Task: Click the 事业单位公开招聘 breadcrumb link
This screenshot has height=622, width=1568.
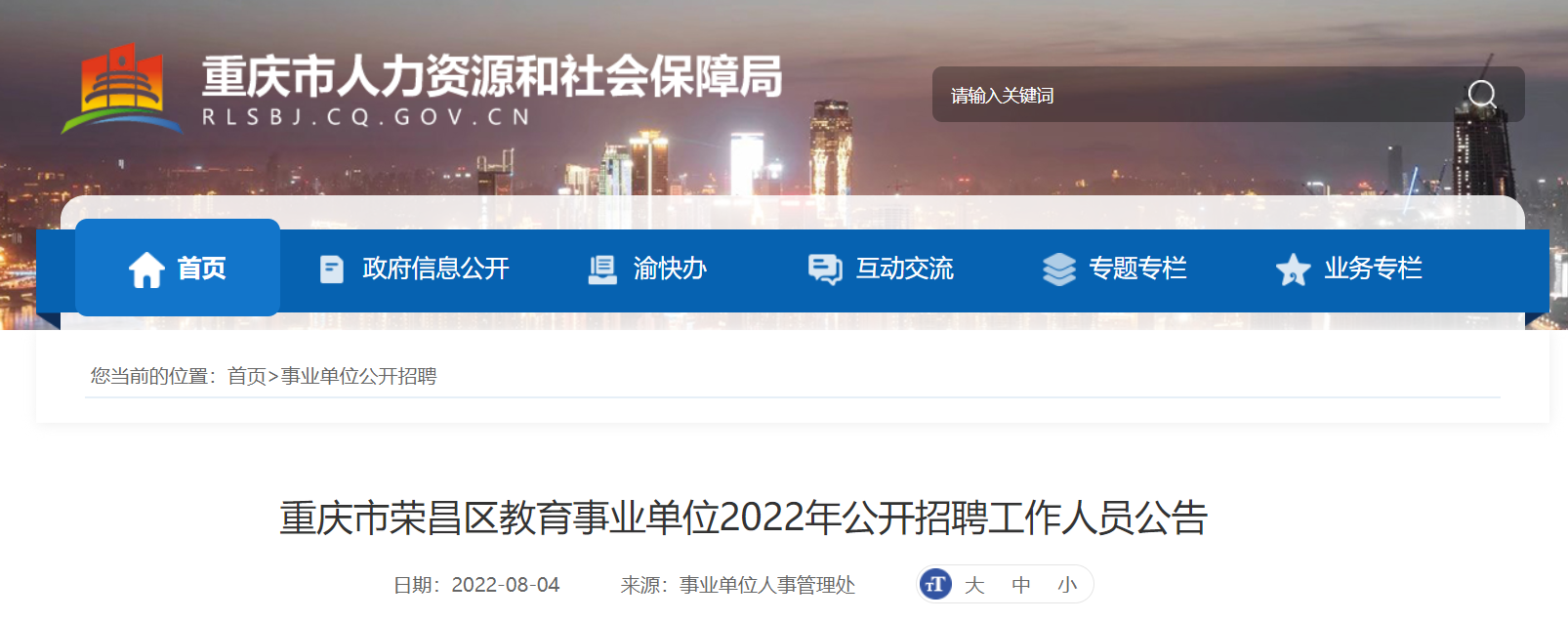Action: click(358, 376)
